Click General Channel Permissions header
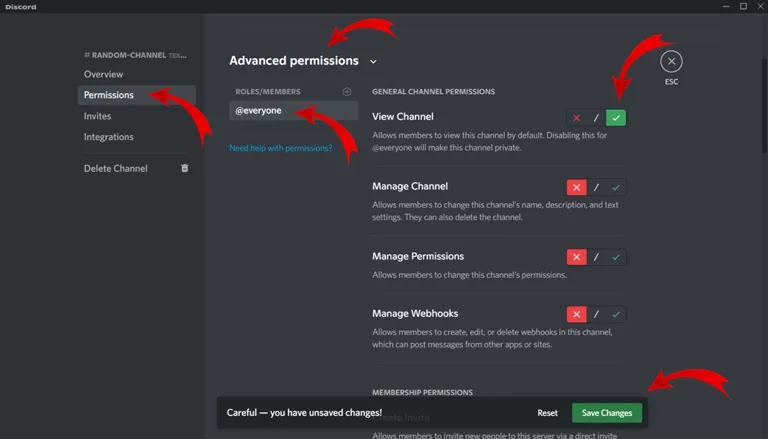This screenshot has height=439, width=768. click(433, 92)
